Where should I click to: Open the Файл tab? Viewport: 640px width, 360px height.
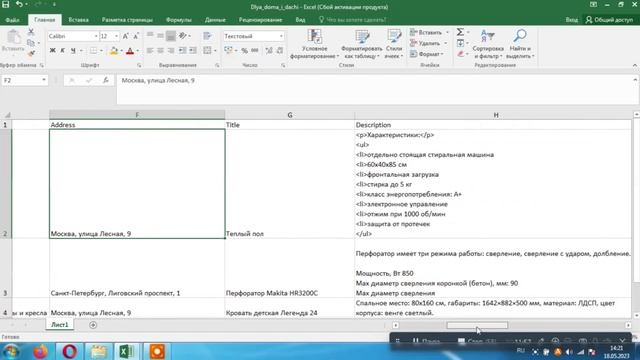click(12, 20)
